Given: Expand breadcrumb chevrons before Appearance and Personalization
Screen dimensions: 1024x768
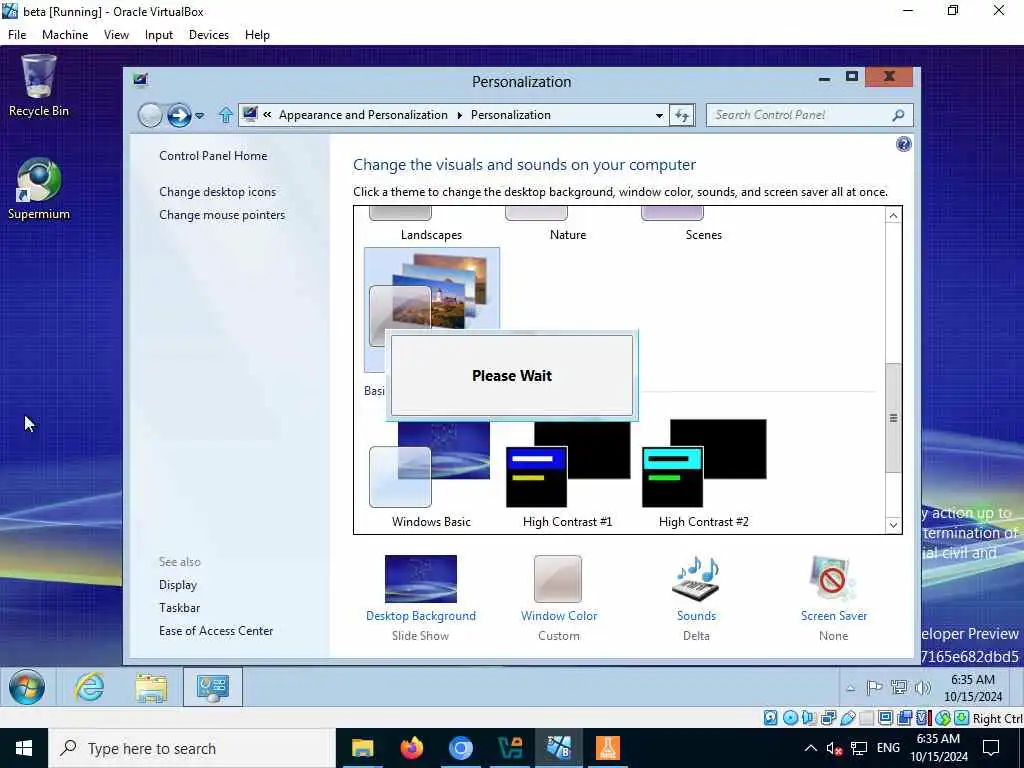Looking at the screenshot, I should tap(267, 115).
